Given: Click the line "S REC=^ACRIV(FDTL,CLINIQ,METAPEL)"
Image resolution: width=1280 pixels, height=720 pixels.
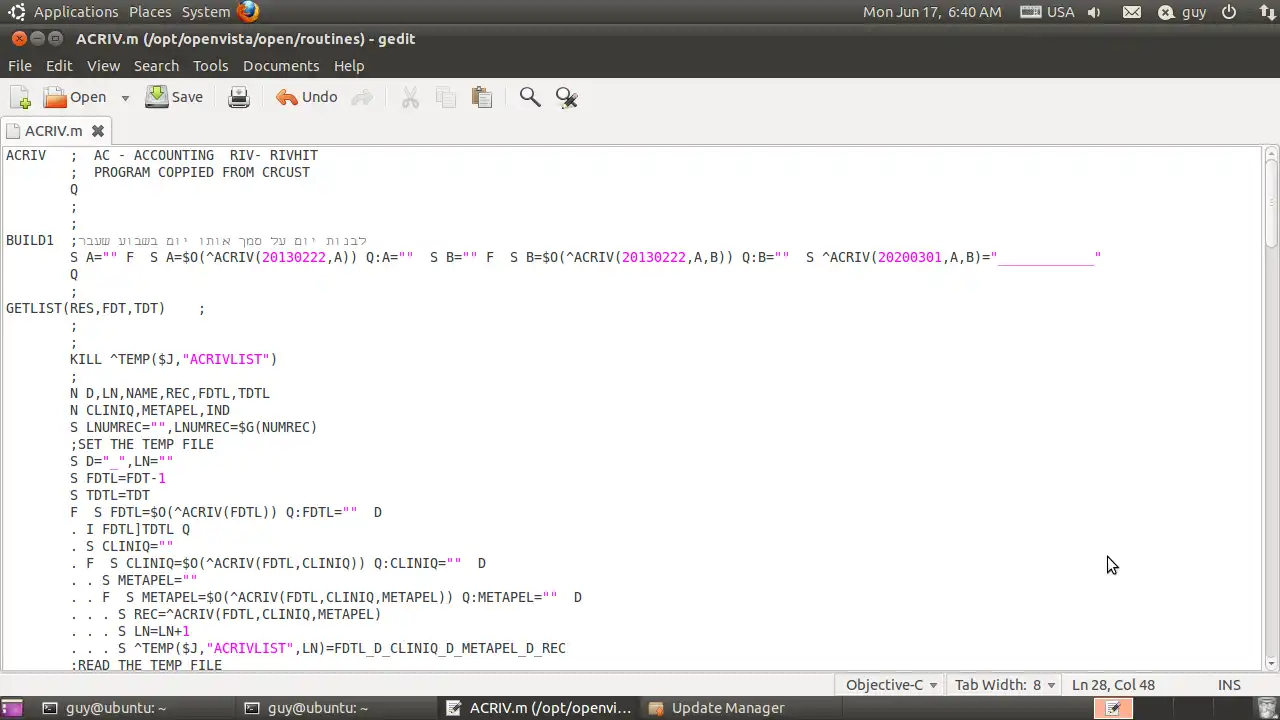Looking at the screenshot, I should tap(250, 614).
